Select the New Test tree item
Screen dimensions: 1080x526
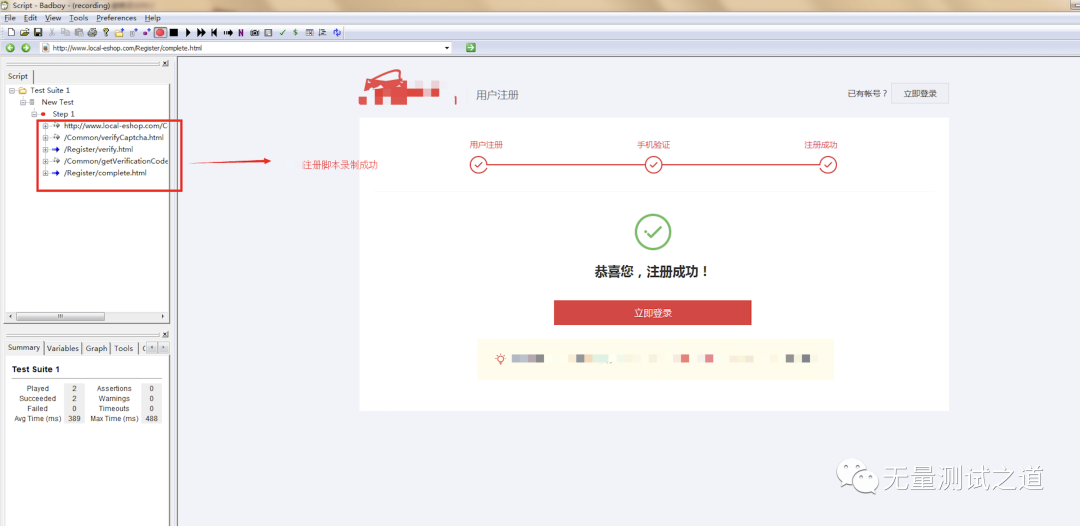(58, 102)
